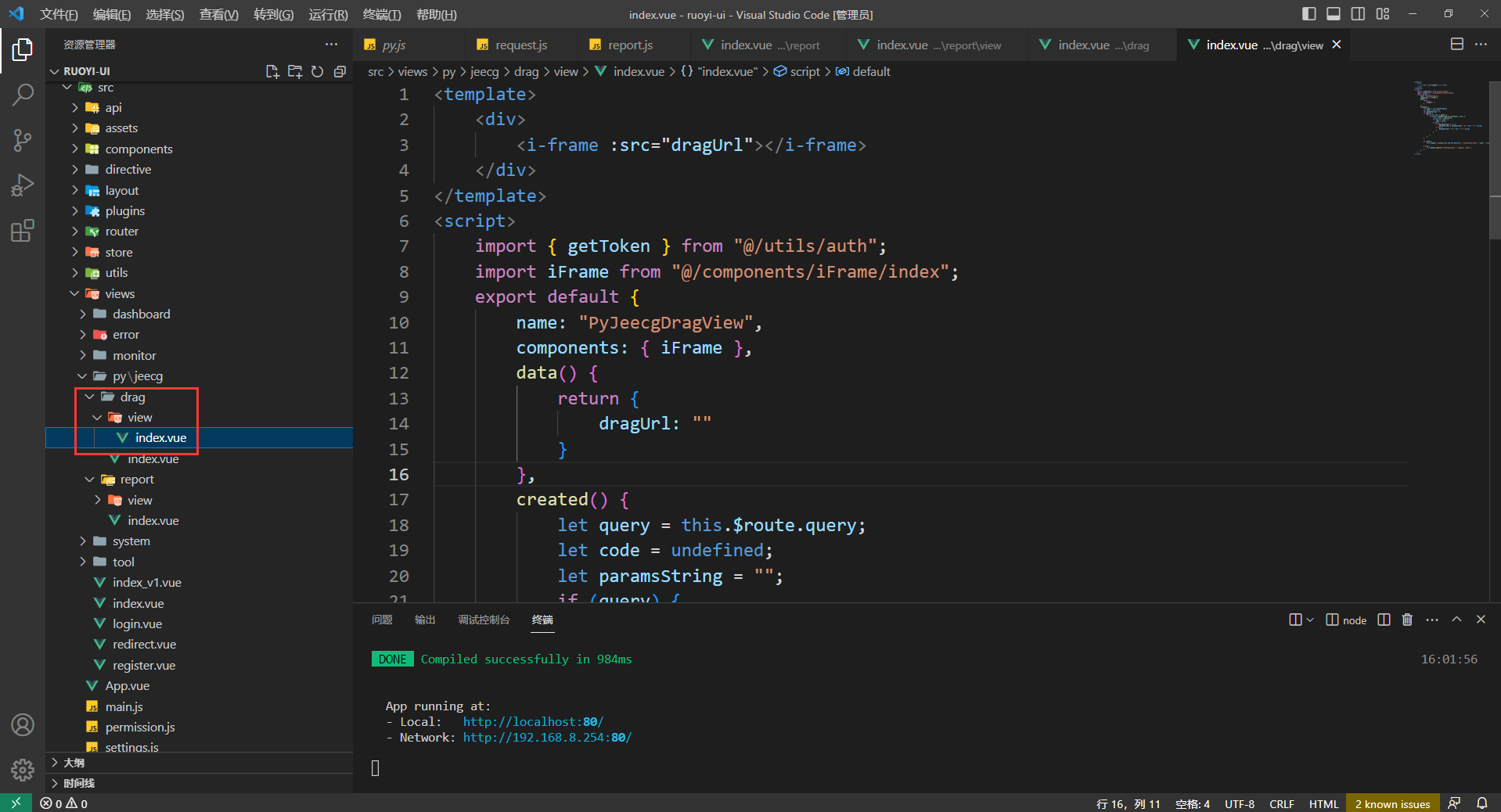Change HTML language mode in status bar
This screenshot has height=812, width=1501.
click(1323, 804)
